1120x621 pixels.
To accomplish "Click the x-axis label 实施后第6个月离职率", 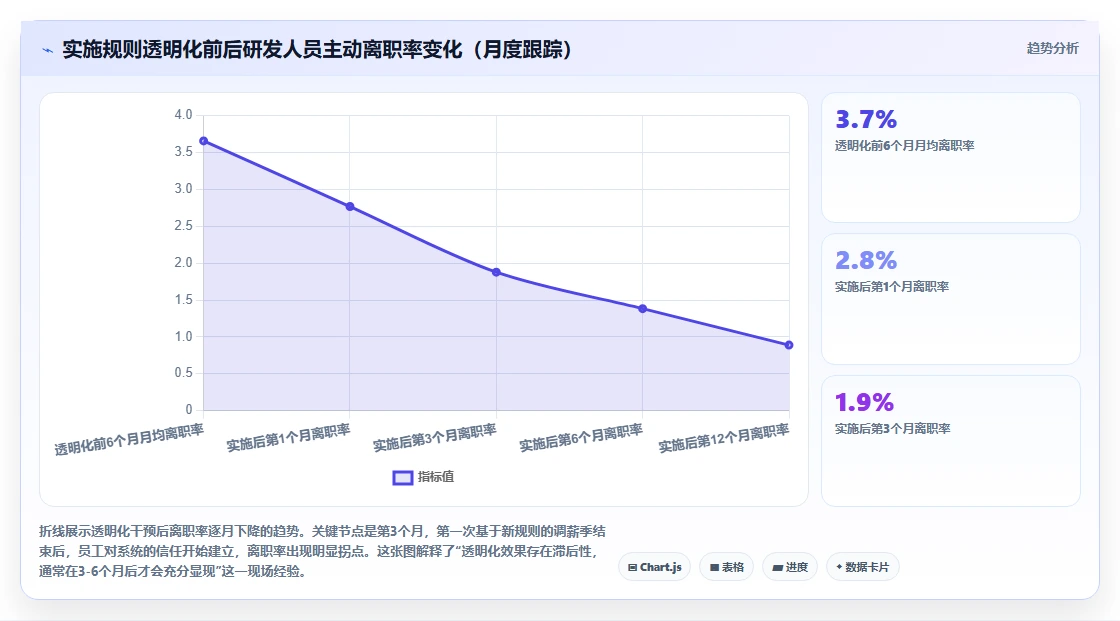I will tap(581, 437).
